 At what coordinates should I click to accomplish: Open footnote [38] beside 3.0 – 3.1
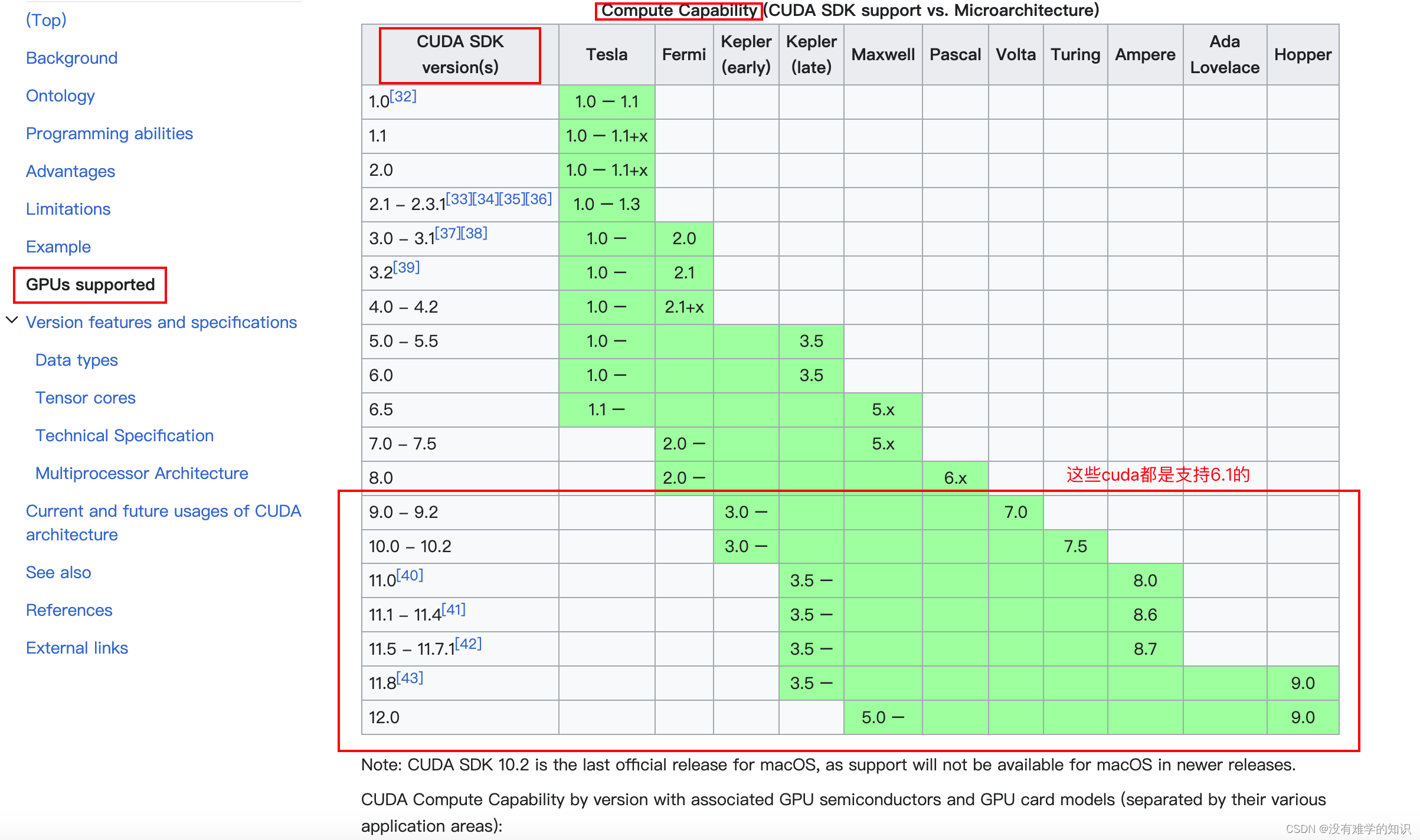(x=475, y=233)
